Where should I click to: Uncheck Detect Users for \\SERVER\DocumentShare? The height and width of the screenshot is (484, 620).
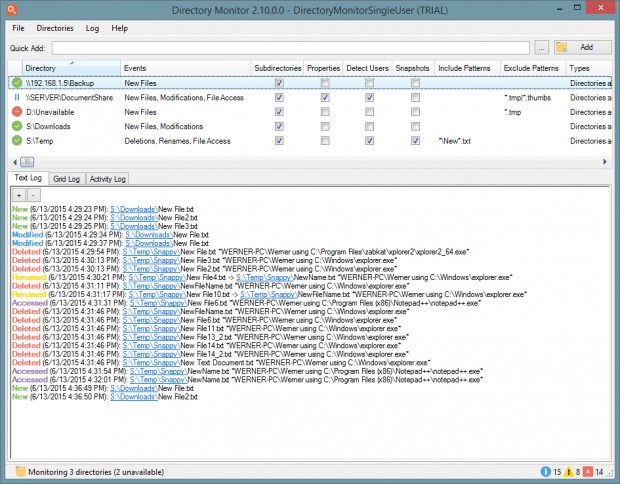(x=369, y=97)
